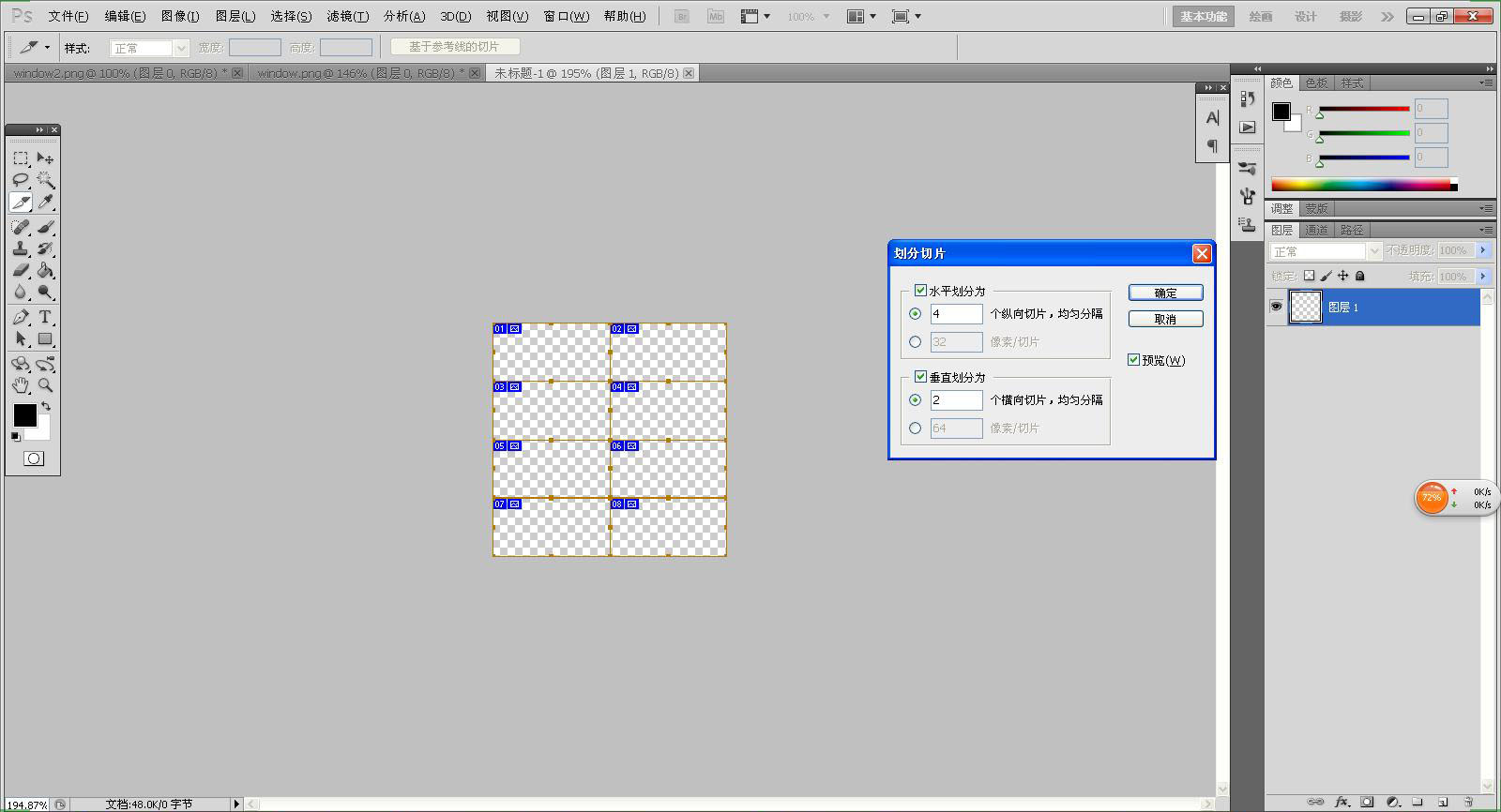Select the Horizontal Type tool

click(45, 317)
